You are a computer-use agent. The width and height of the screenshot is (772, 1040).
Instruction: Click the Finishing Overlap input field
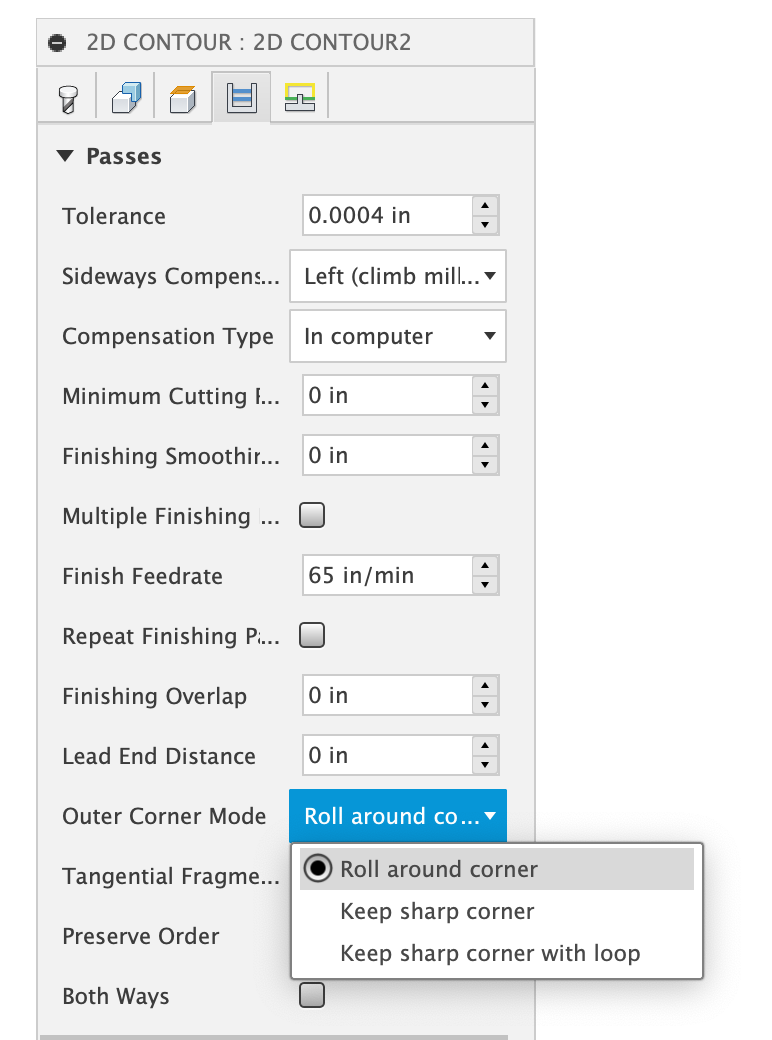(x=386, y=696)
